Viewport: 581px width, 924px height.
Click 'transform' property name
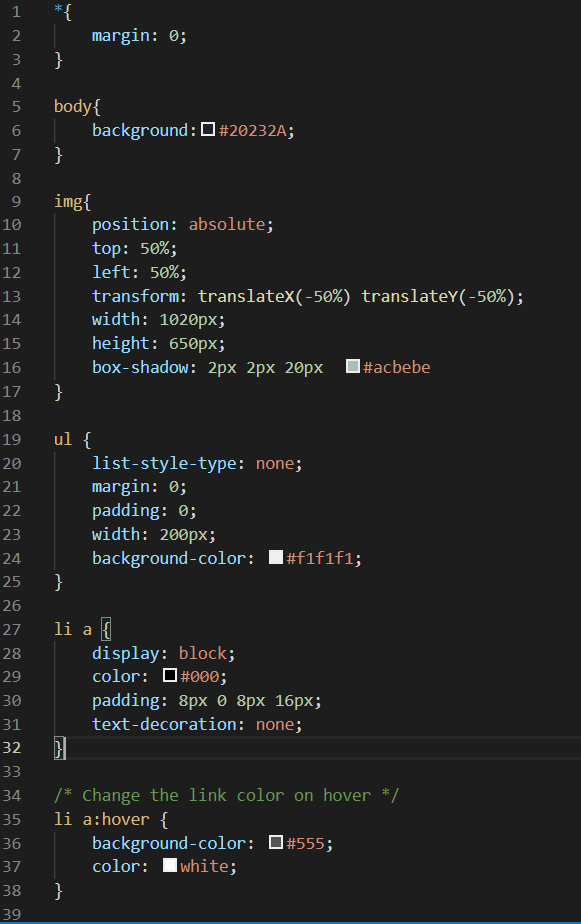pos(136,296)
